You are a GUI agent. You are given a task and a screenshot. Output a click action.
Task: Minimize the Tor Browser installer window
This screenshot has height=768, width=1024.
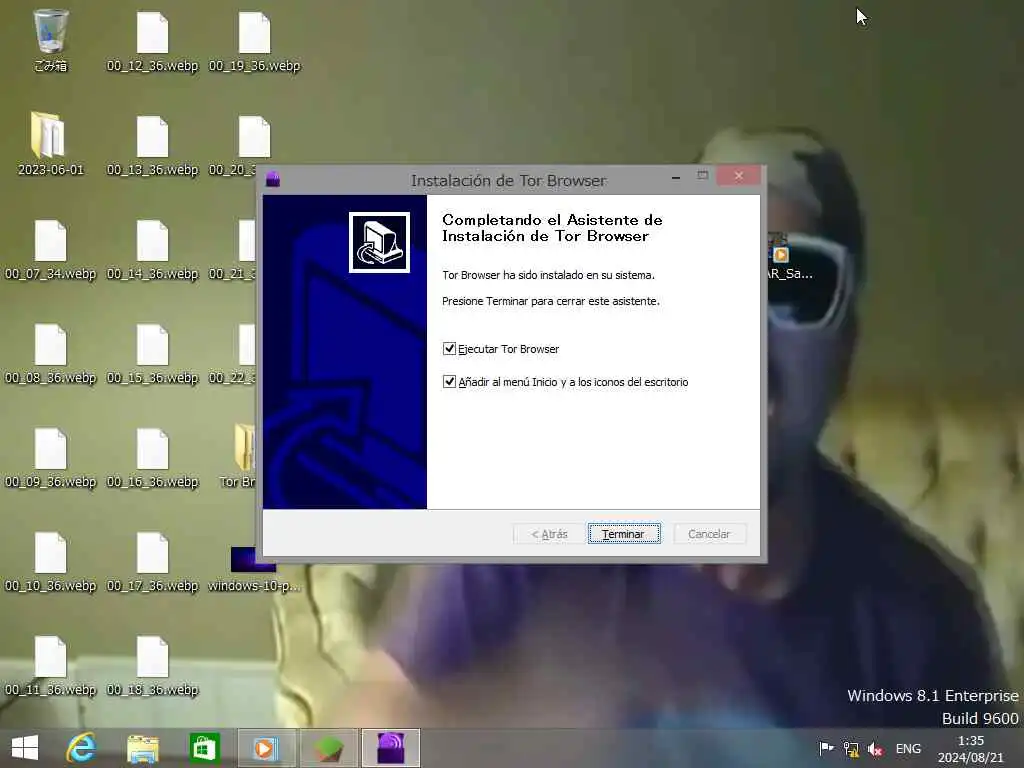coord(676,176)
